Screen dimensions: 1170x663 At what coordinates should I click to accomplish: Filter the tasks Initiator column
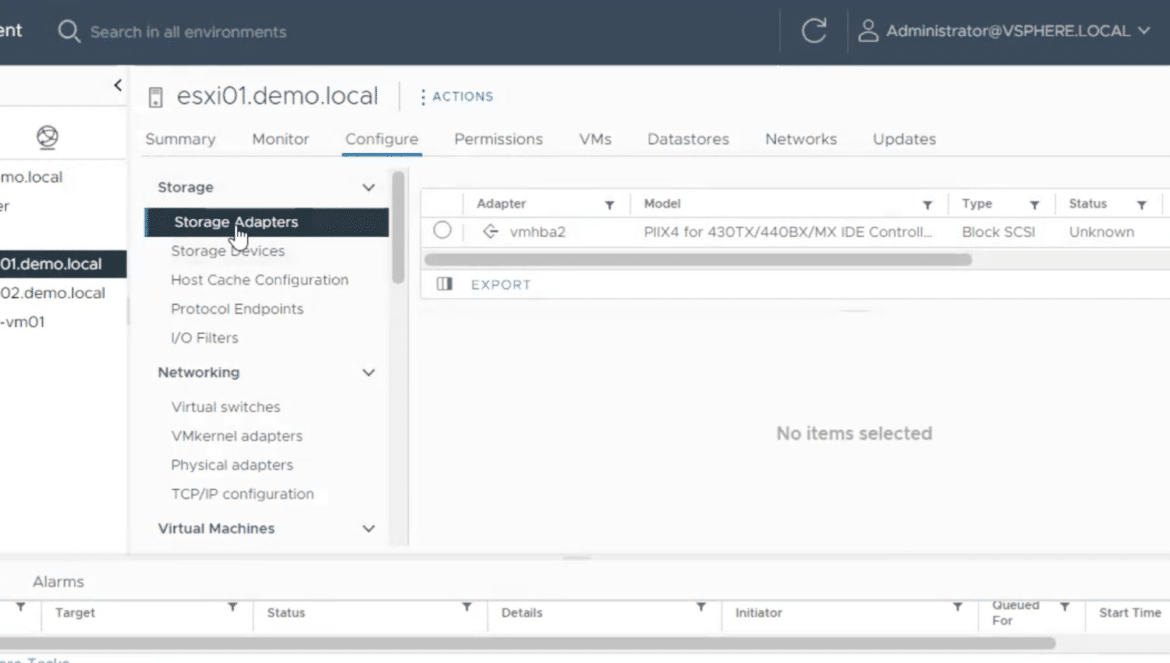click(x=957, y=607)
